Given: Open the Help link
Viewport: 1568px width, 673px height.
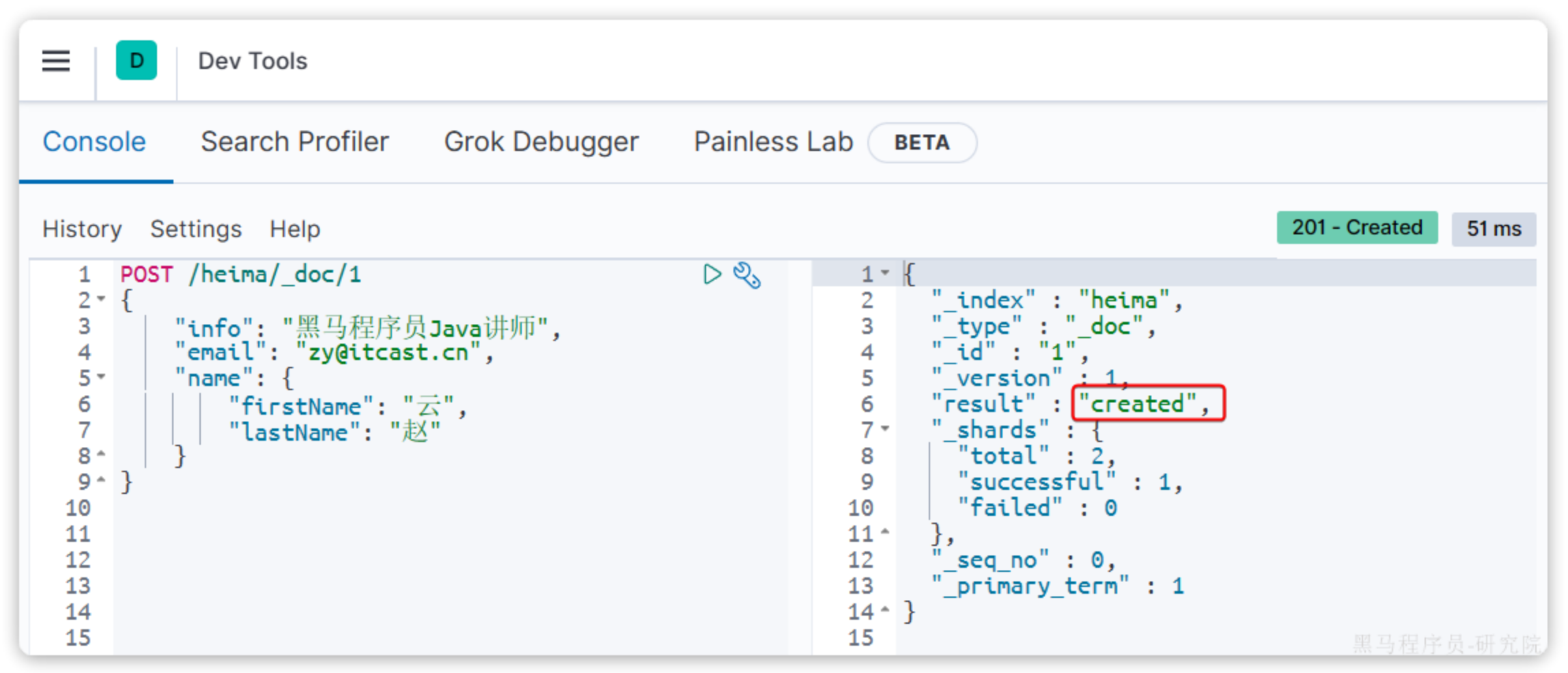Looking at the screenshot, I should [294, 229].
